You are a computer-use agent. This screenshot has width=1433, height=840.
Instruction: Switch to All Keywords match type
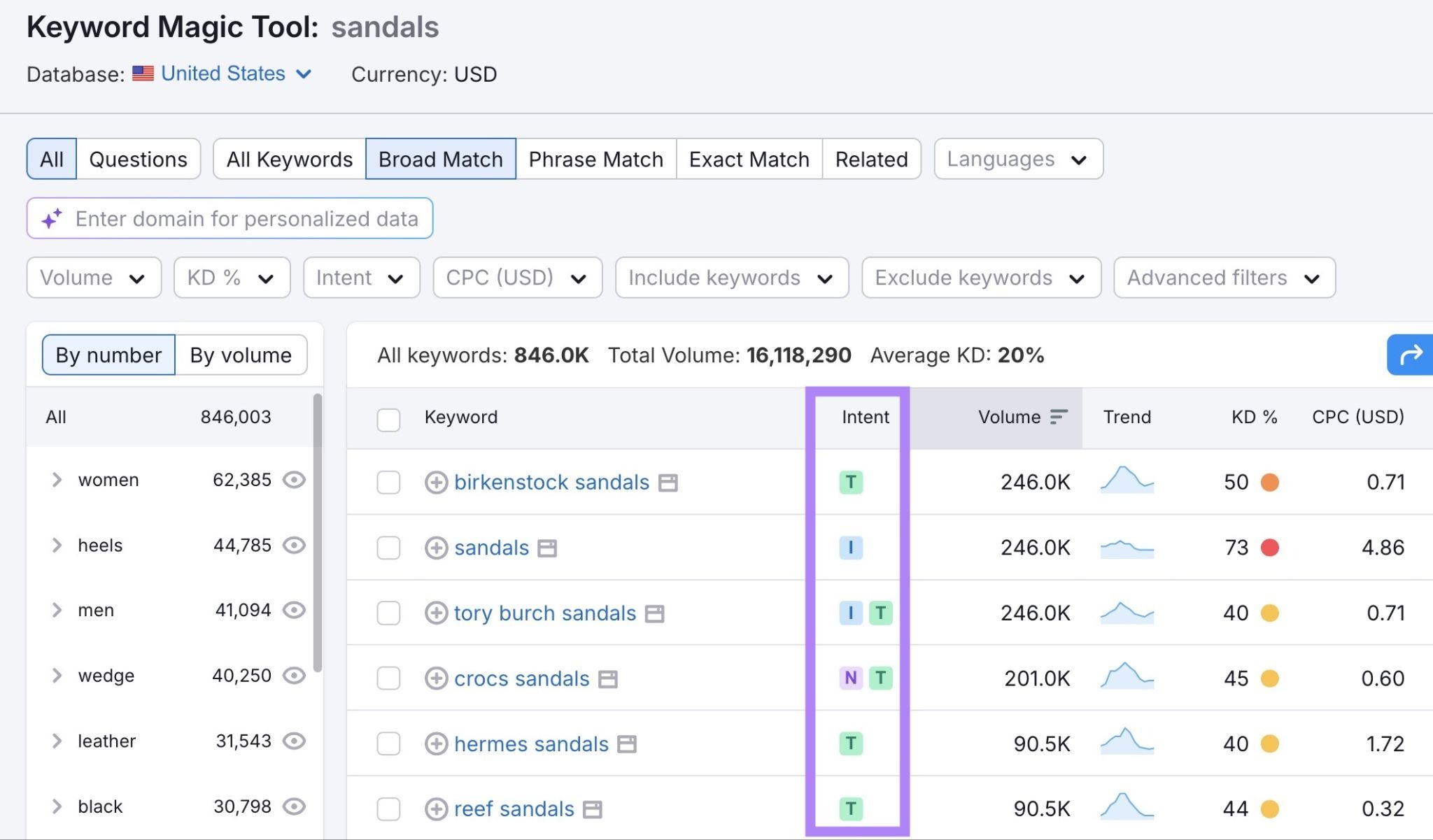(x=289, y=159)
